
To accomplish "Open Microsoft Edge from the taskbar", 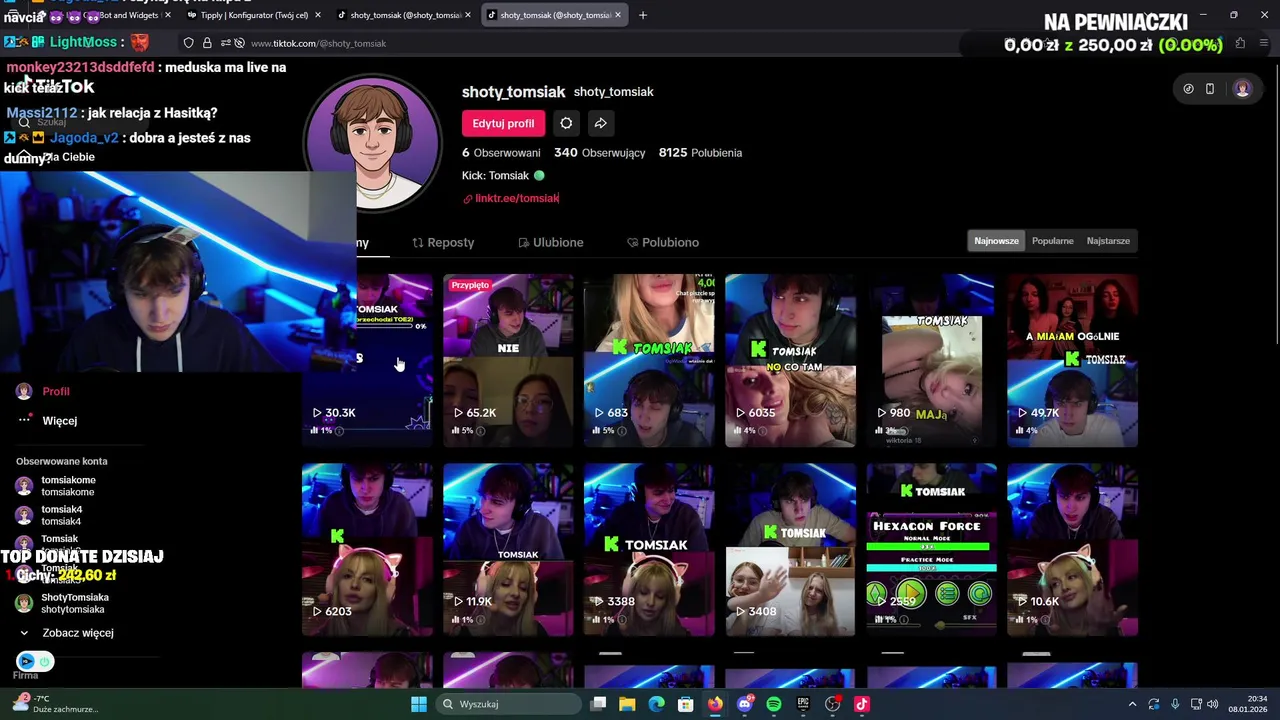I will pos(656,704).
